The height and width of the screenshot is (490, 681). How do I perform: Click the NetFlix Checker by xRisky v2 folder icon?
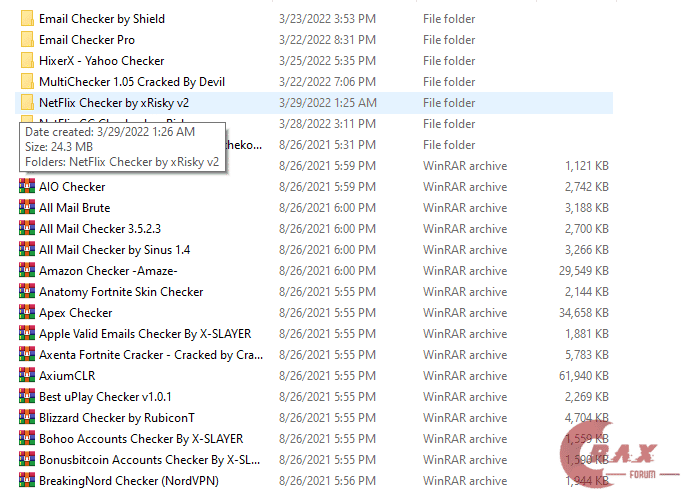[27, 103]
